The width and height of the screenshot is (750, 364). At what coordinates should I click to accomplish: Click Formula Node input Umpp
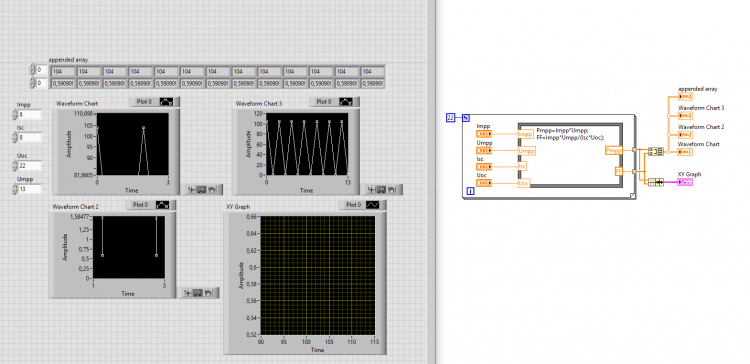527,151
